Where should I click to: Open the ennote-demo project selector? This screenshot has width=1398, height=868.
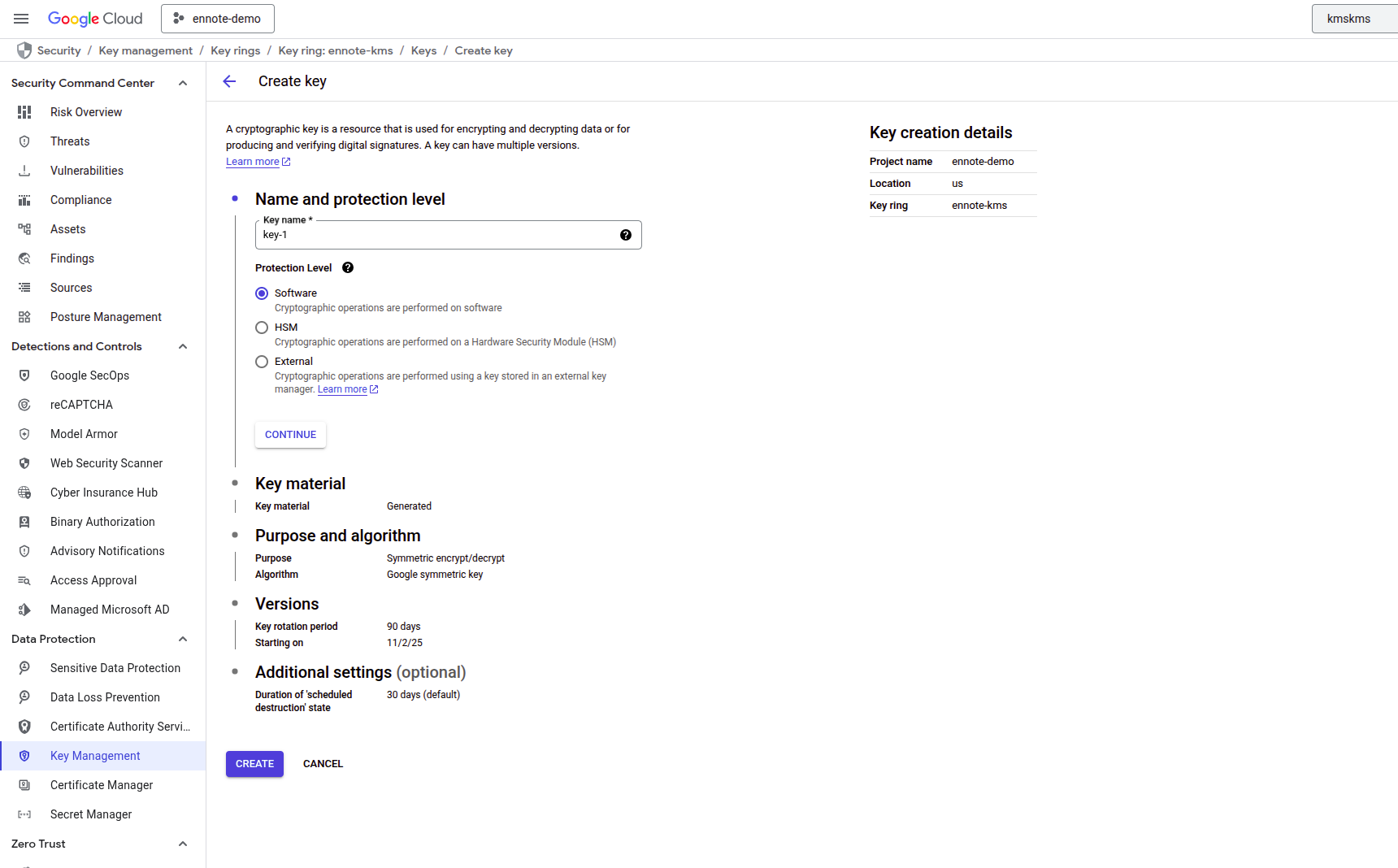(218, 19)
